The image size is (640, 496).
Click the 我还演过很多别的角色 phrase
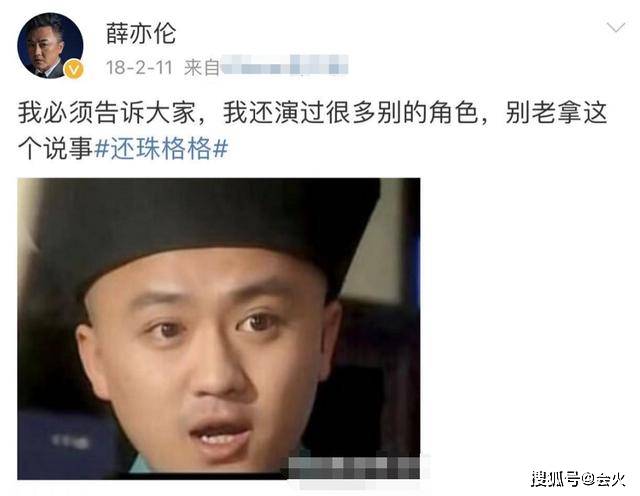pyautogui.click(x=350, y=112)
